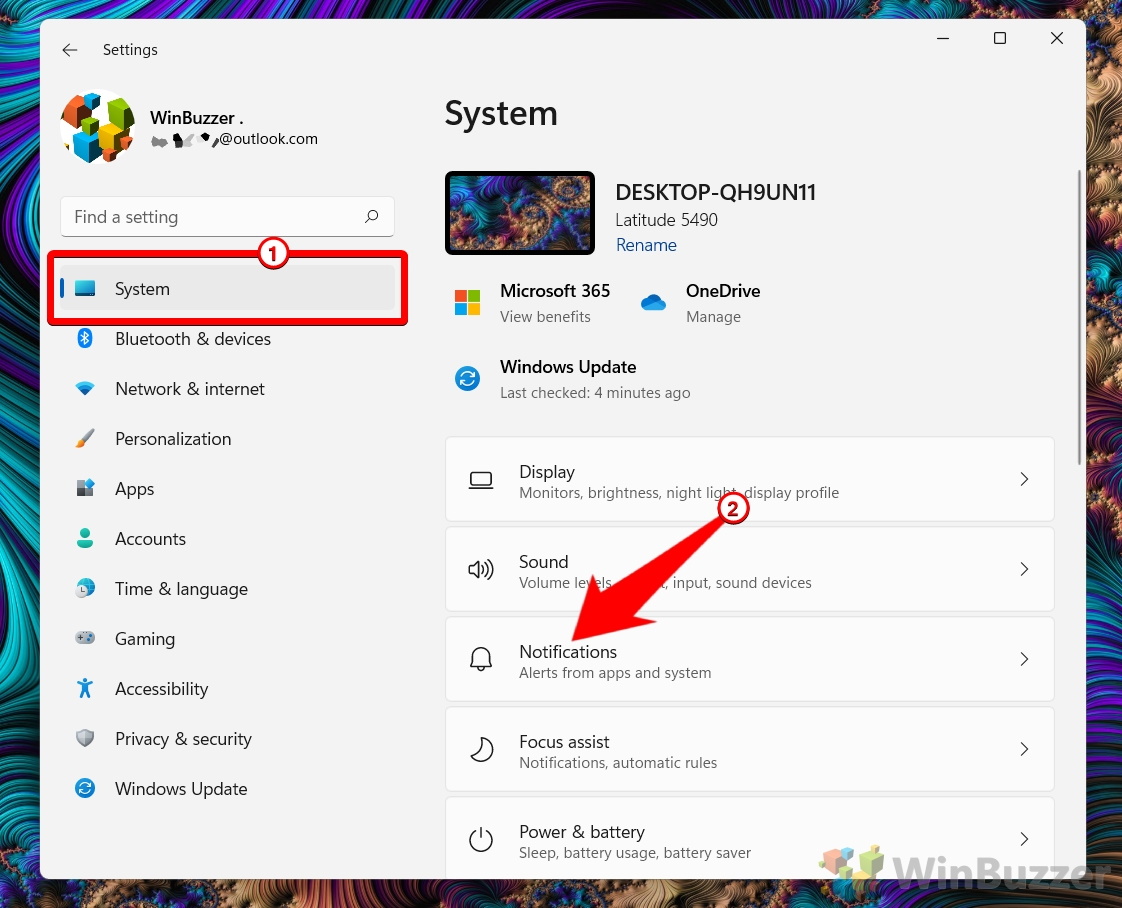Viewport: 1122px width, 908px height.
Task: Minimize the Settings window
Action: pyautogui.click(x=943, y=39)
